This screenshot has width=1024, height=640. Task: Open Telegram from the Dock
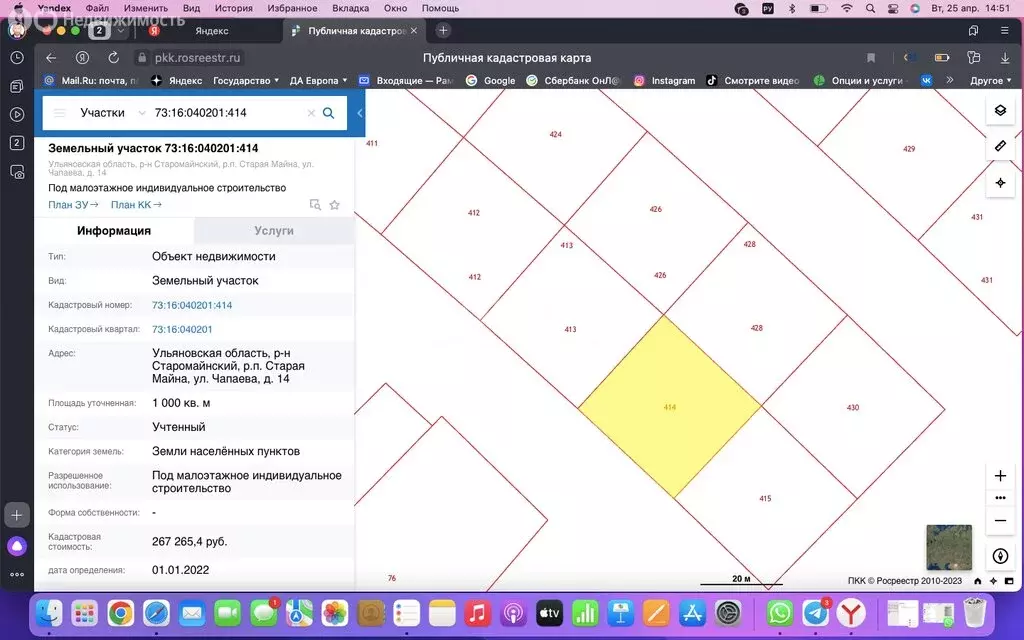click(815, 613)
